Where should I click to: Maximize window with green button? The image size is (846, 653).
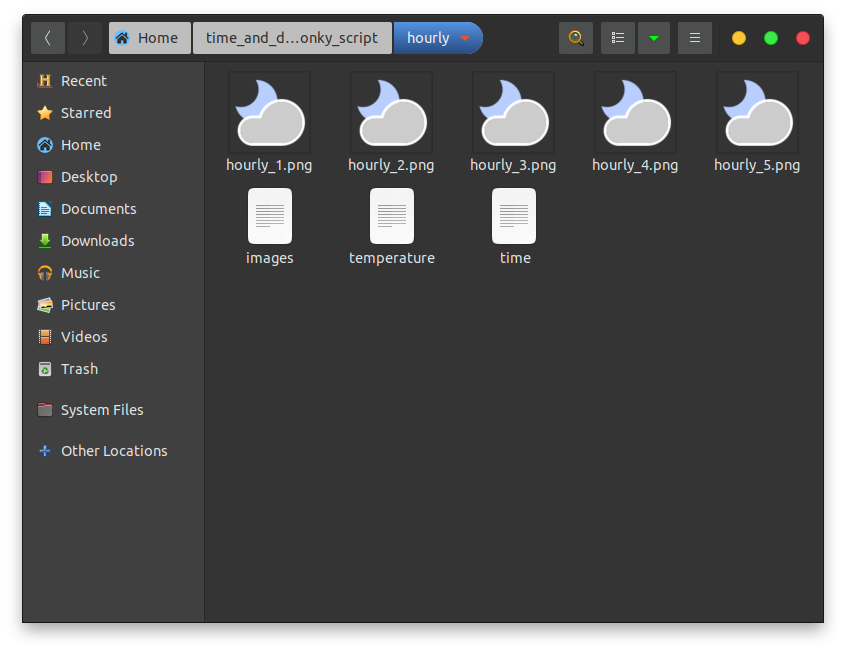click(x=771, y=38)
